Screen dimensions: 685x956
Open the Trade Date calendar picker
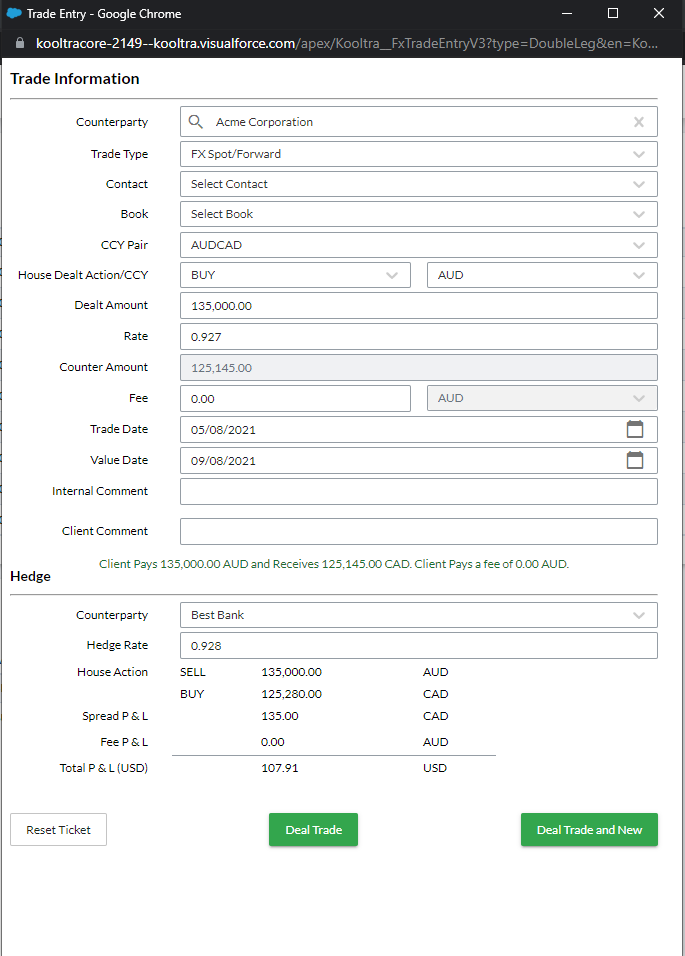tap(634, 429)
